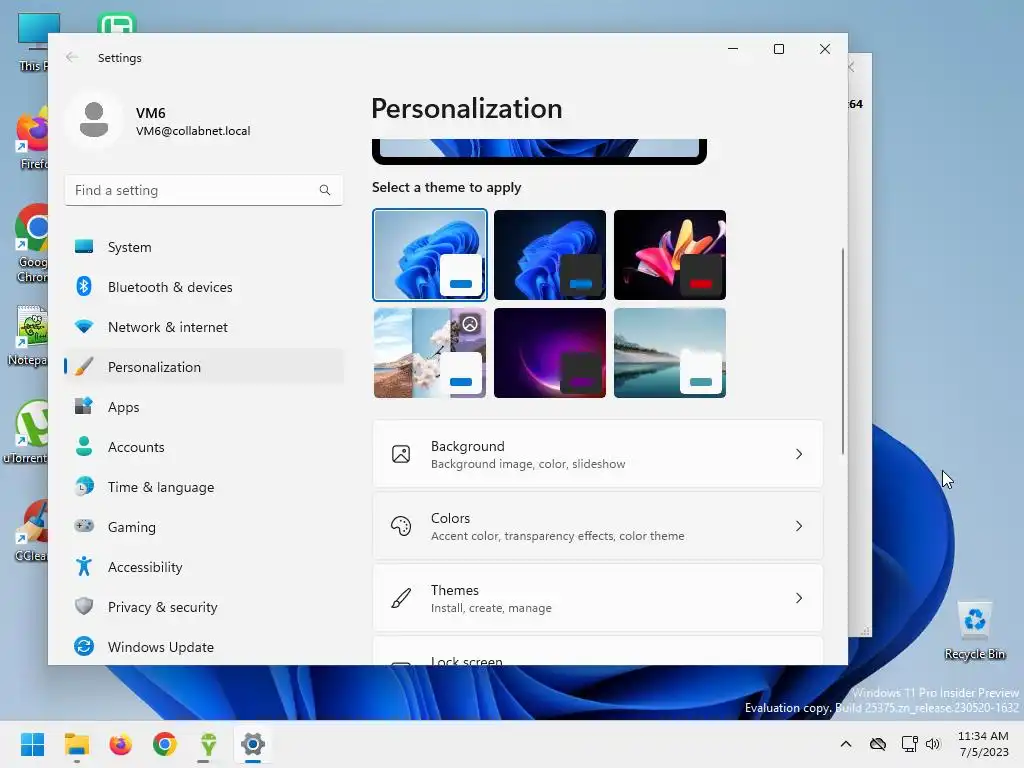Image resolution: width=1024 pixels, height=768 pixels.
Task: Expand the Colors chevron arrow
Action: 799,526
